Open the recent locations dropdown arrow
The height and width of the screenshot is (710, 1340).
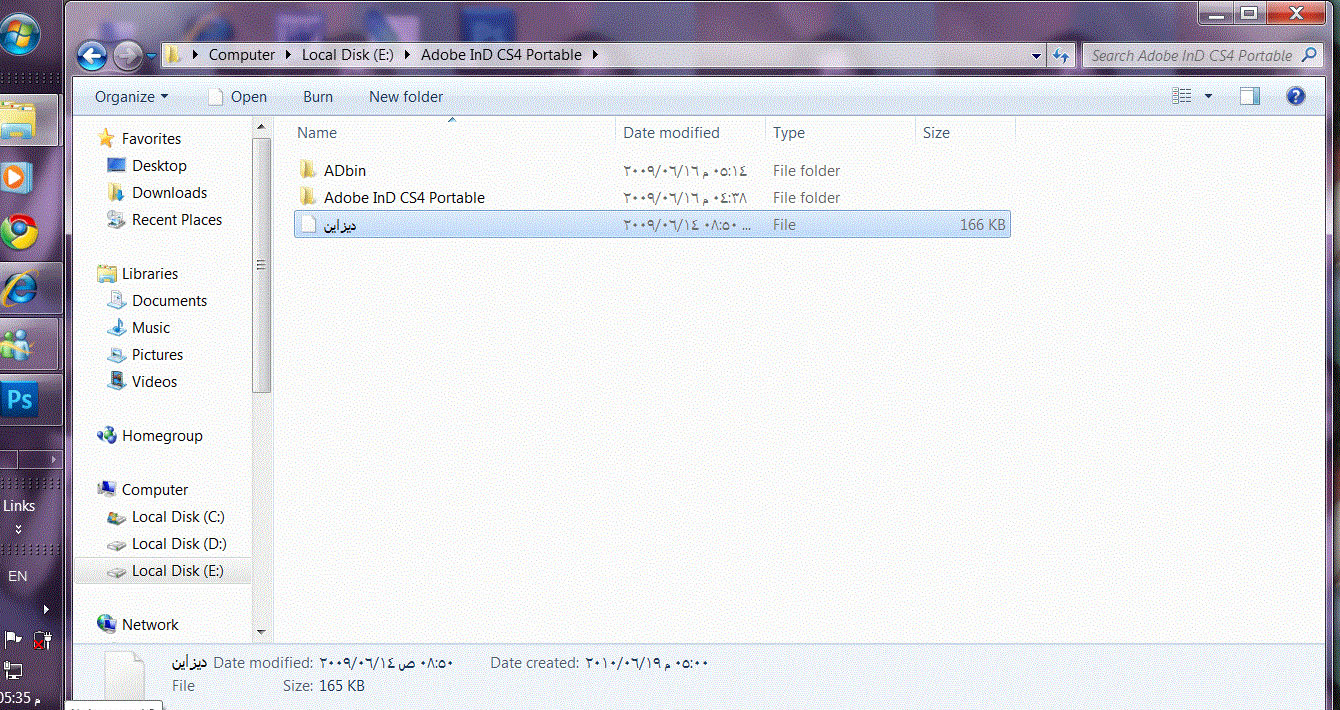[x=151, y=56]
